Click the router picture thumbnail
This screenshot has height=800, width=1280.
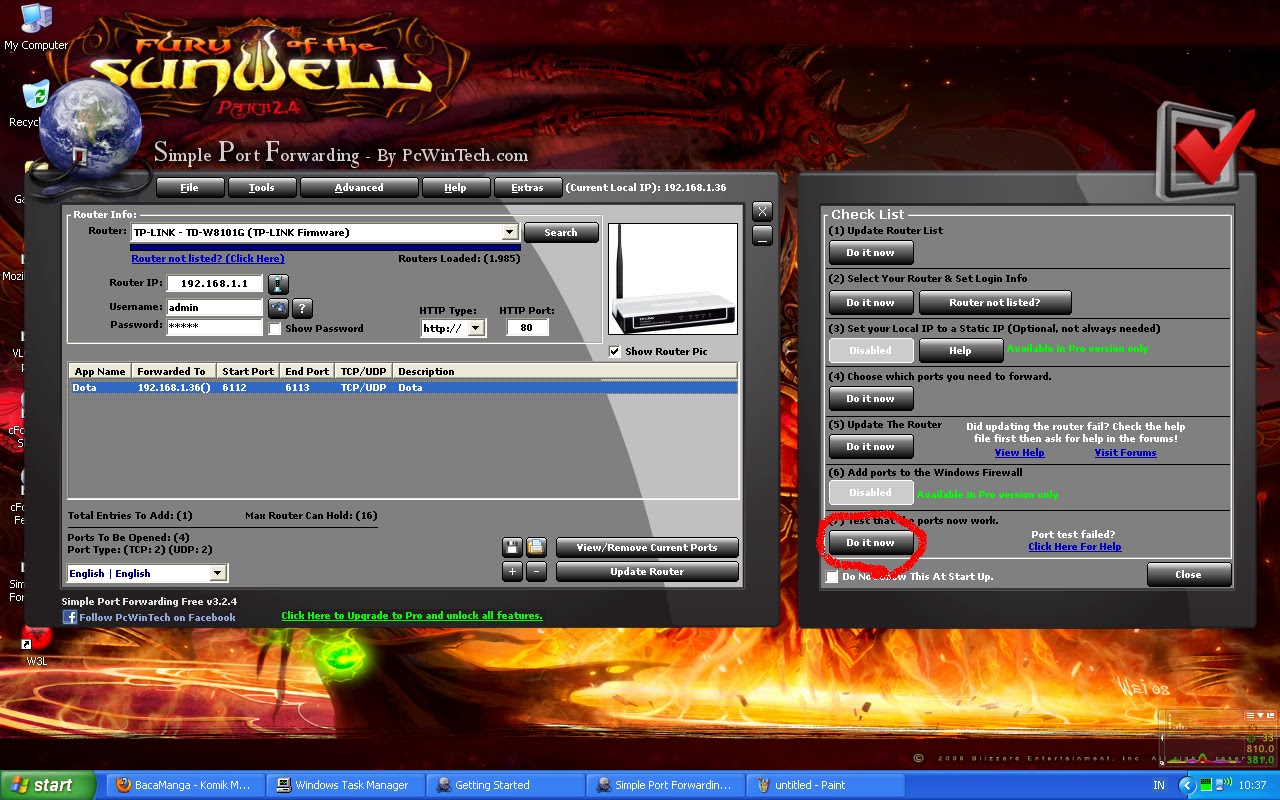[x=673, y=278]
